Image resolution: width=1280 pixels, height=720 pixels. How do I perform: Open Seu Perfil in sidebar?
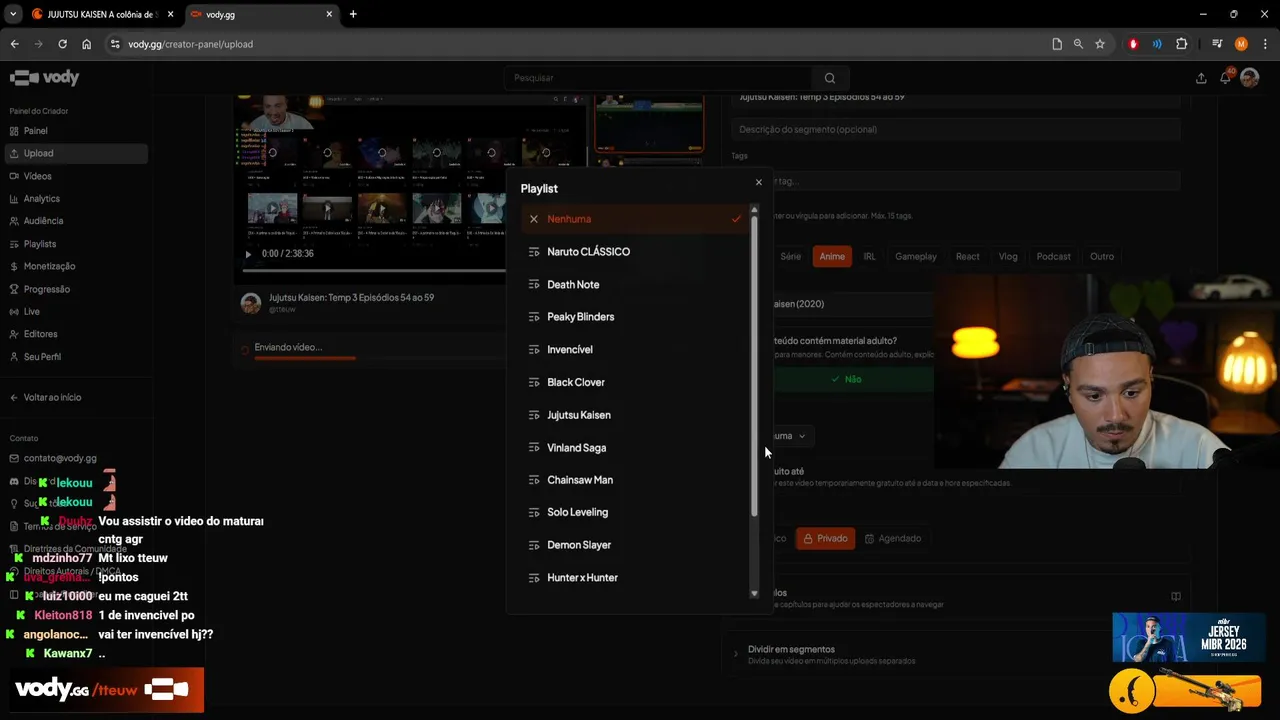coord(76,357)
